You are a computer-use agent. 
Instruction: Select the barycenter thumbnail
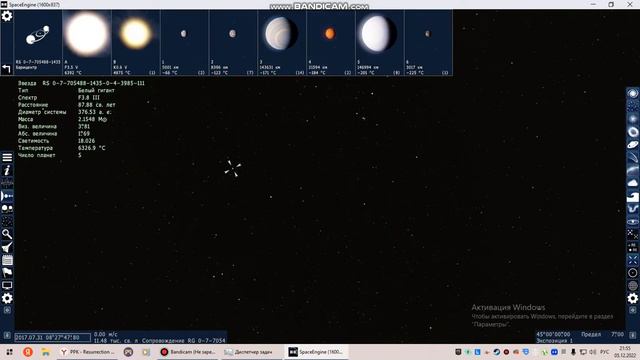[38, 43]
